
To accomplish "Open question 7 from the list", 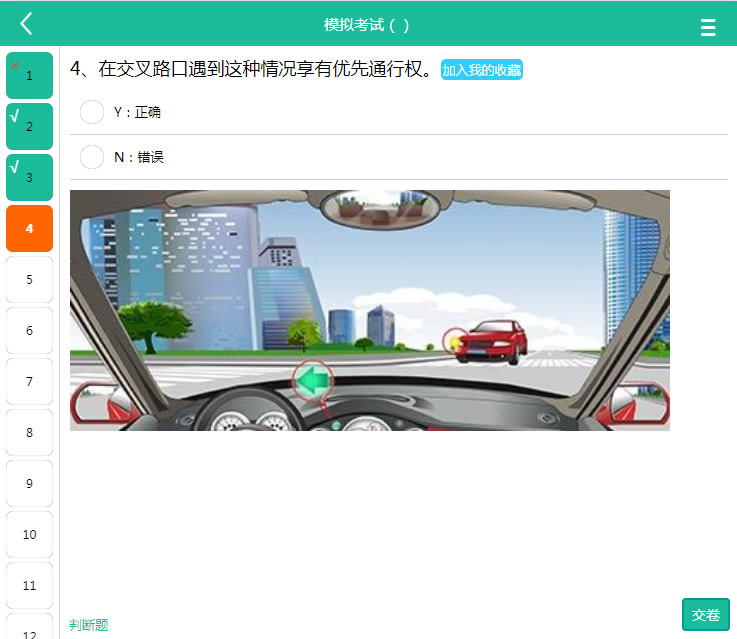I will pyautogui.click(x=29, y=382).
